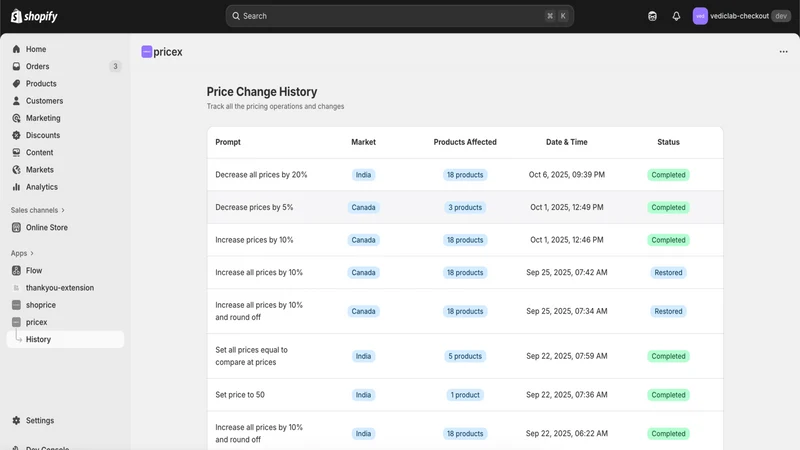The image size is (800, 450).
Task: Click Completed status for Oct 6 row
Action: coord(668,174)
